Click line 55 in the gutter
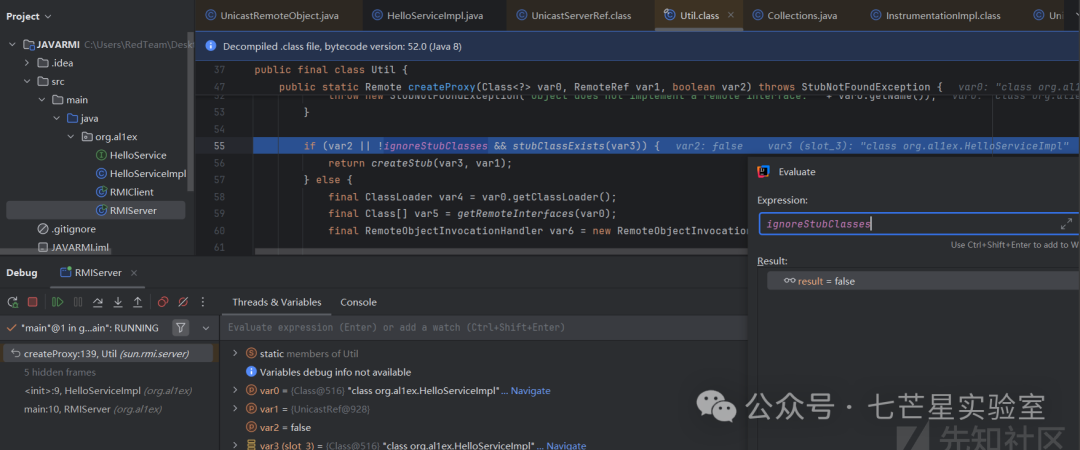Screen dimensions: 1080x450 [x=220, y=145]
